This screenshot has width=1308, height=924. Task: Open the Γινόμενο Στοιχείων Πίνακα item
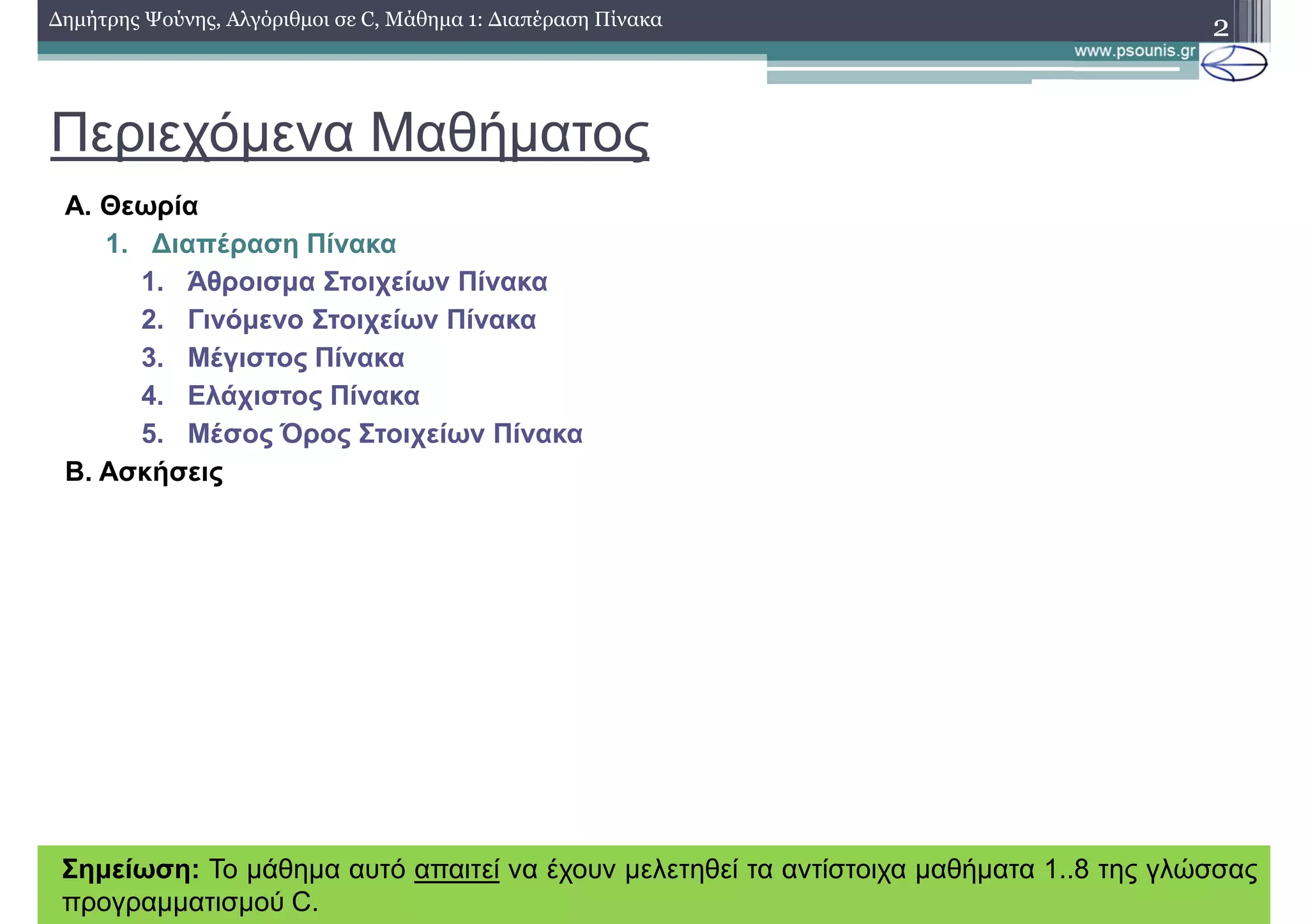(x=361, y=320)
